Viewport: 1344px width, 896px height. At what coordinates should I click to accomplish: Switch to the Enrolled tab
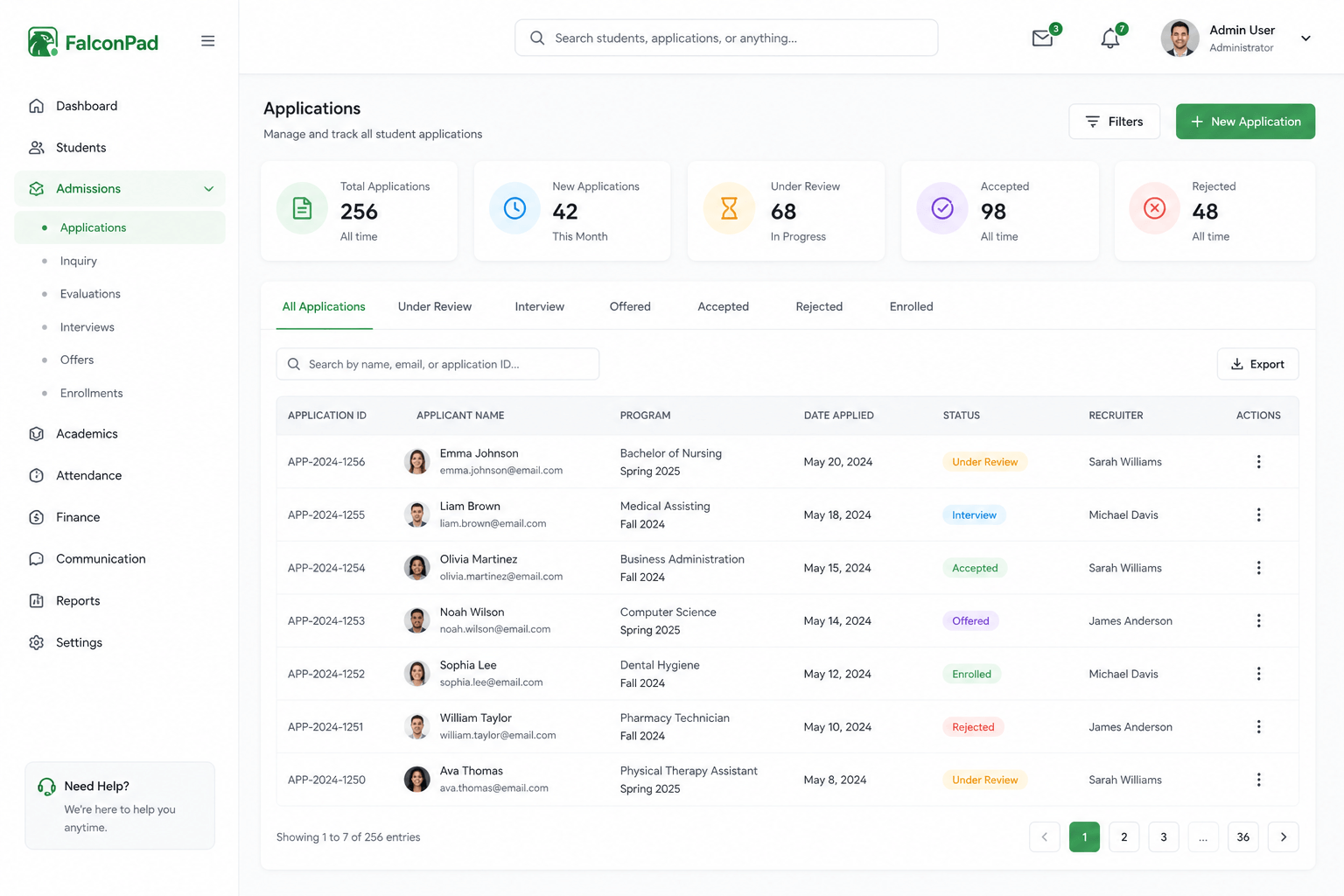point(911,307)
